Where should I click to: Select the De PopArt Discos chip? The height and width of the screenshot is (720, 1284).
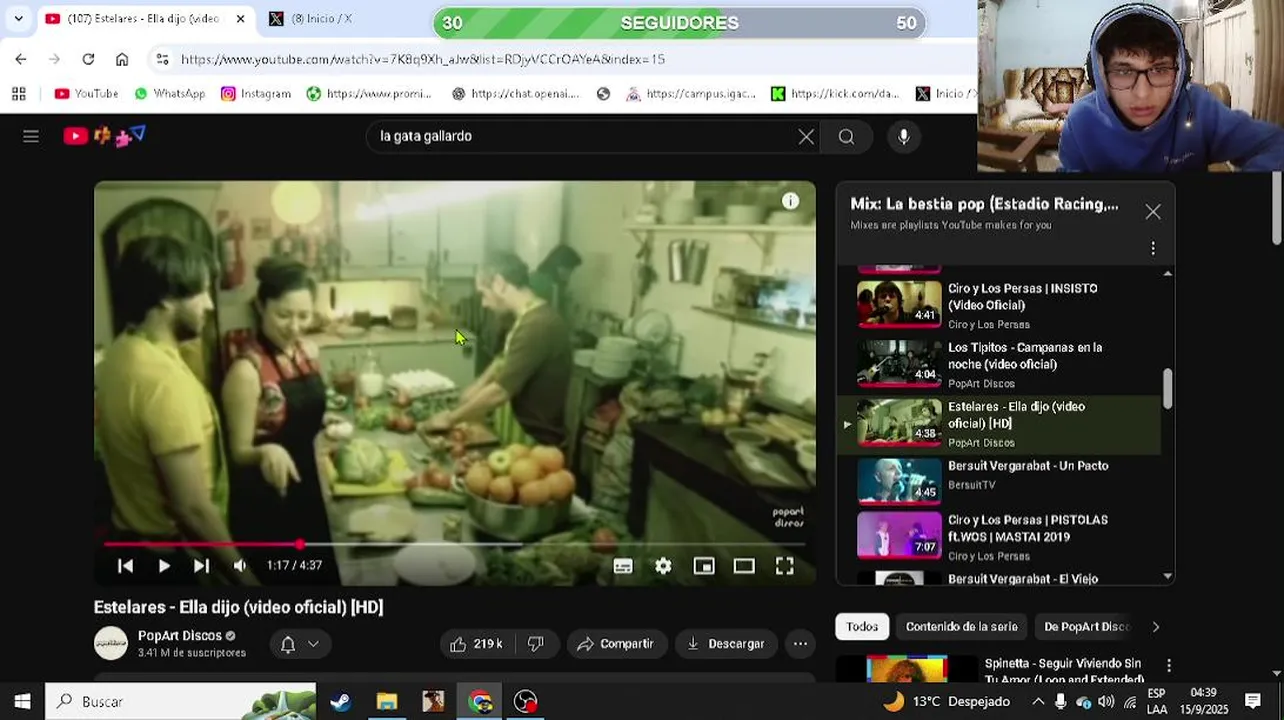coord(1086,627)
